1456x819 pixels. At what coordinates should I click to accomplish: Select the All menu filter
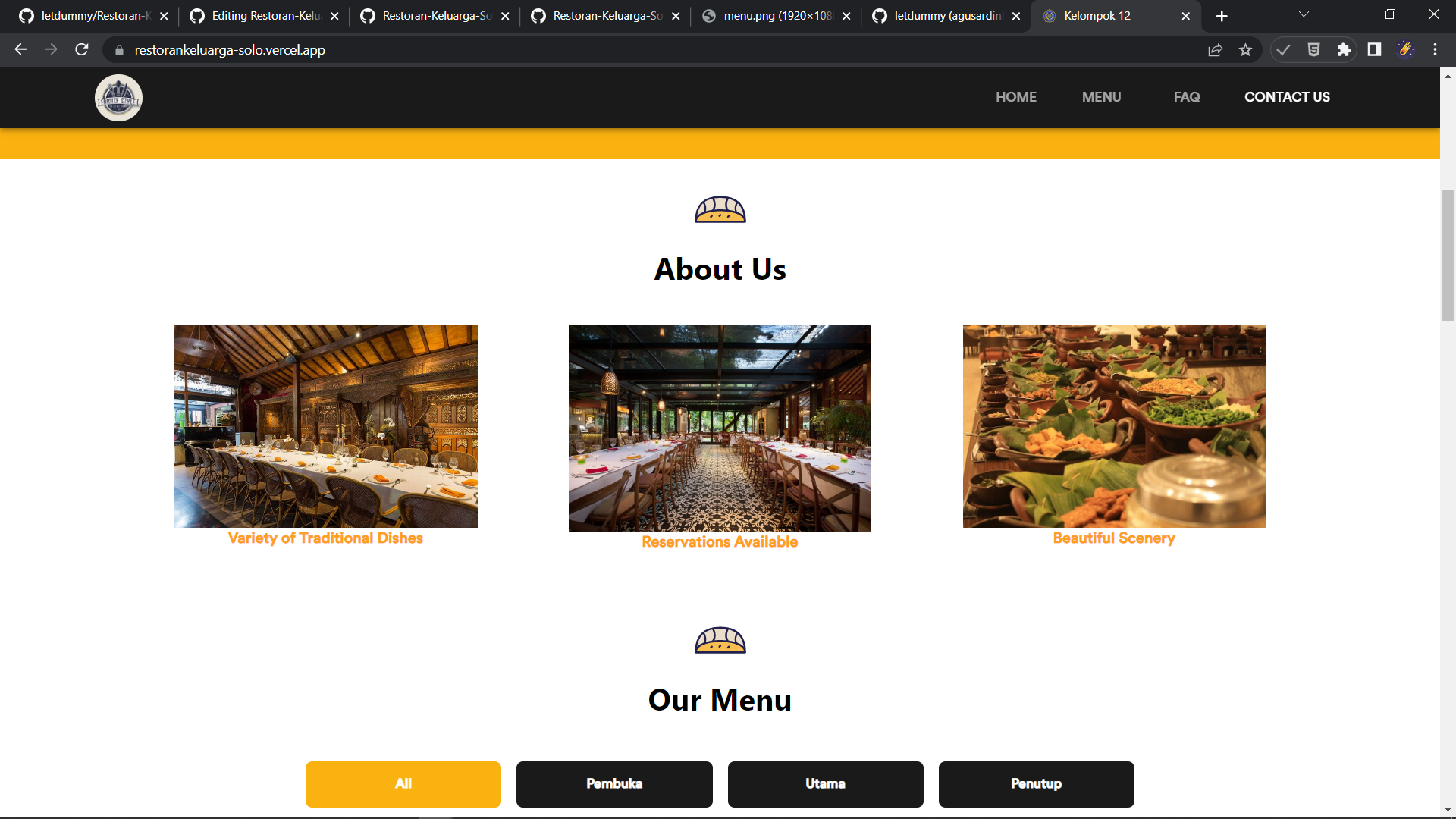click(x=403, y=784)
